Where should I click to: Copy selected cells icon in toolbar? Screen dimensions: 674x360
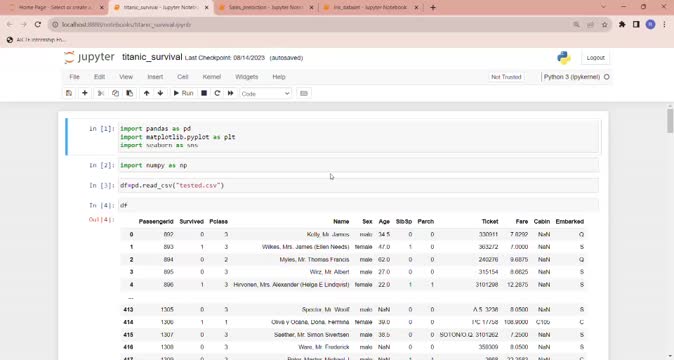(115, 93)
